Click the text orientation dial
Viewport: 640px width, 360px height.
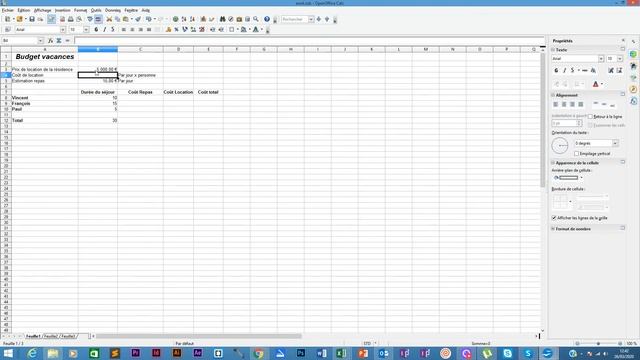pos(560,145)
